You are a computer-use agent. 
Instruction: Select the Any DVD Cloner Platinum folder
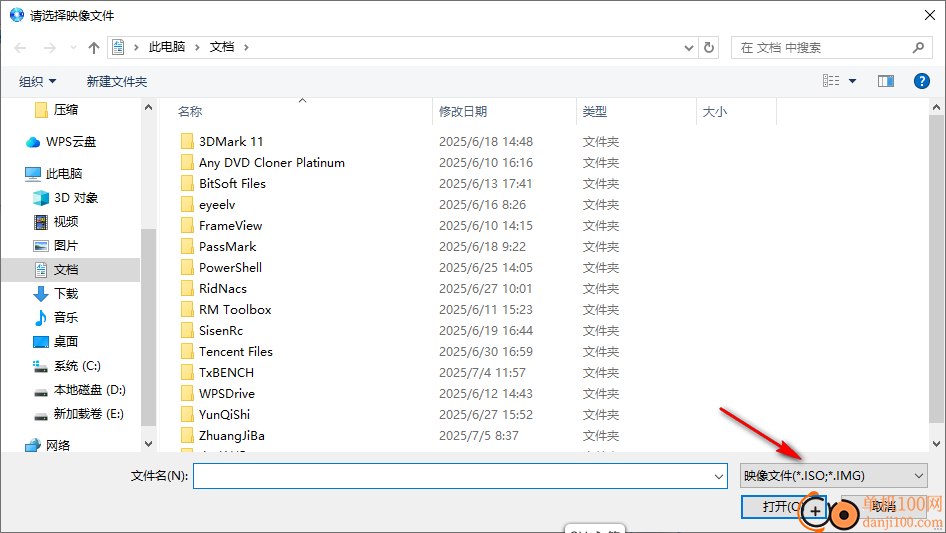pyautogui.click(x=271, y=162)
